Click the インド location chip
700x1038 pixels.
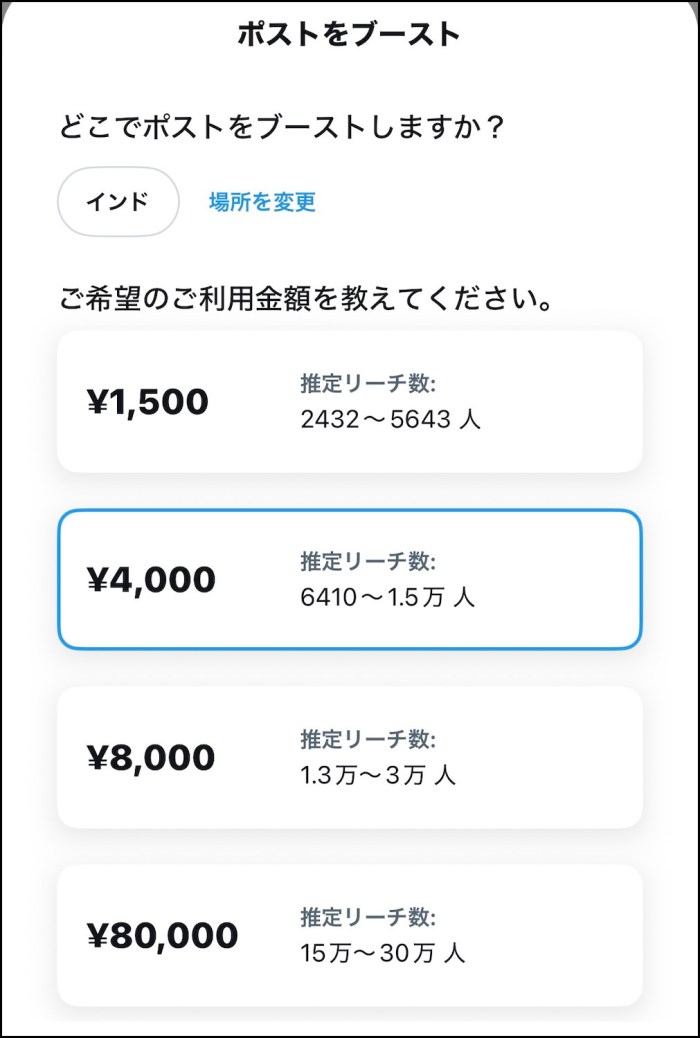(118, 202)
